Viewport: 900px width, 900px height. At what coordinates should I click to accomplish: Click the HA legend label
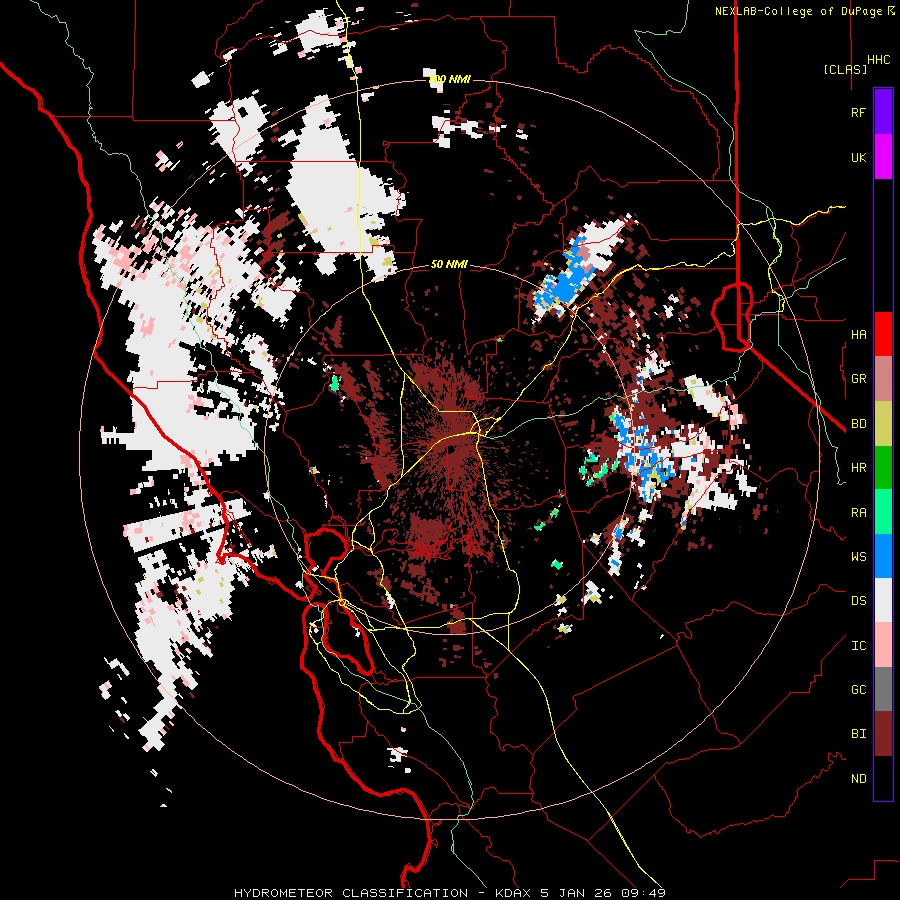pos(858,334)
